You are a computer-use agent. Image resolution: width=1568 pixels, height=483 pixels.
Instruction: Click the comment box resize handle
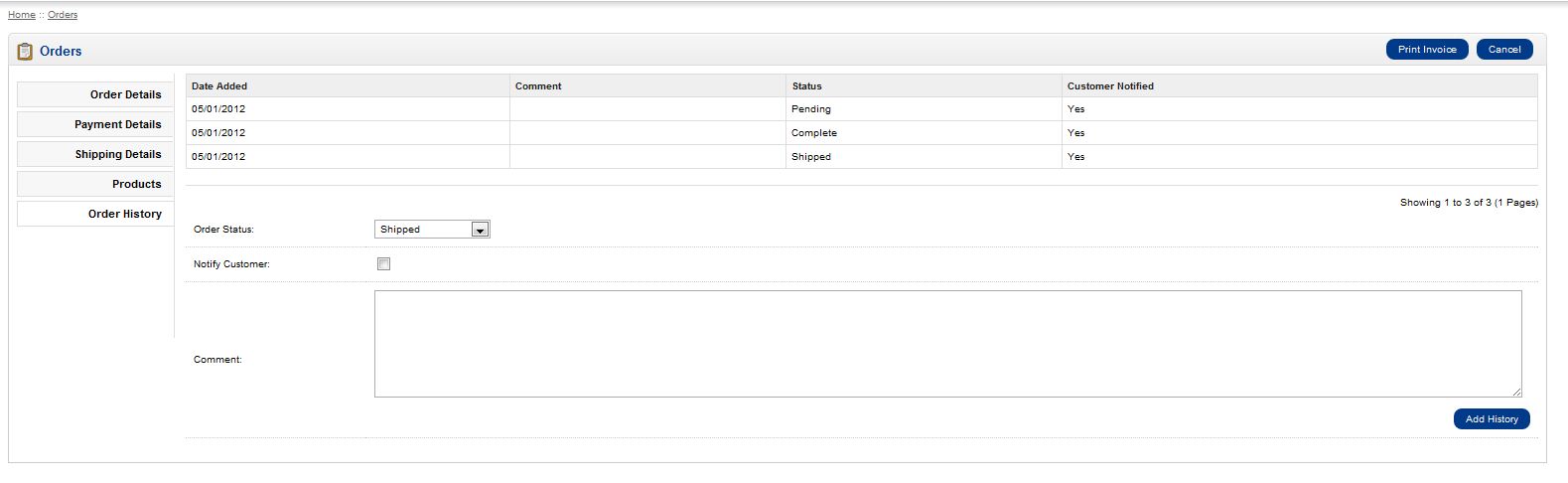point(1515,392)
